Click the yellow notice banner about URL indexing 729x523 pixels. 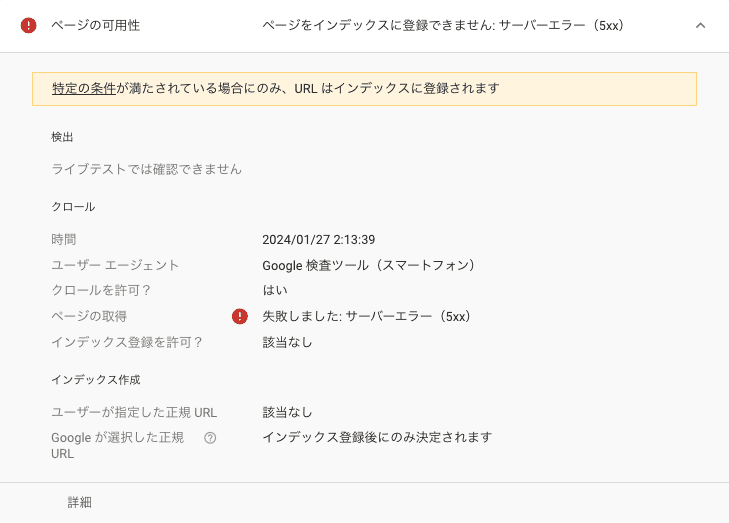pos(400,88)
